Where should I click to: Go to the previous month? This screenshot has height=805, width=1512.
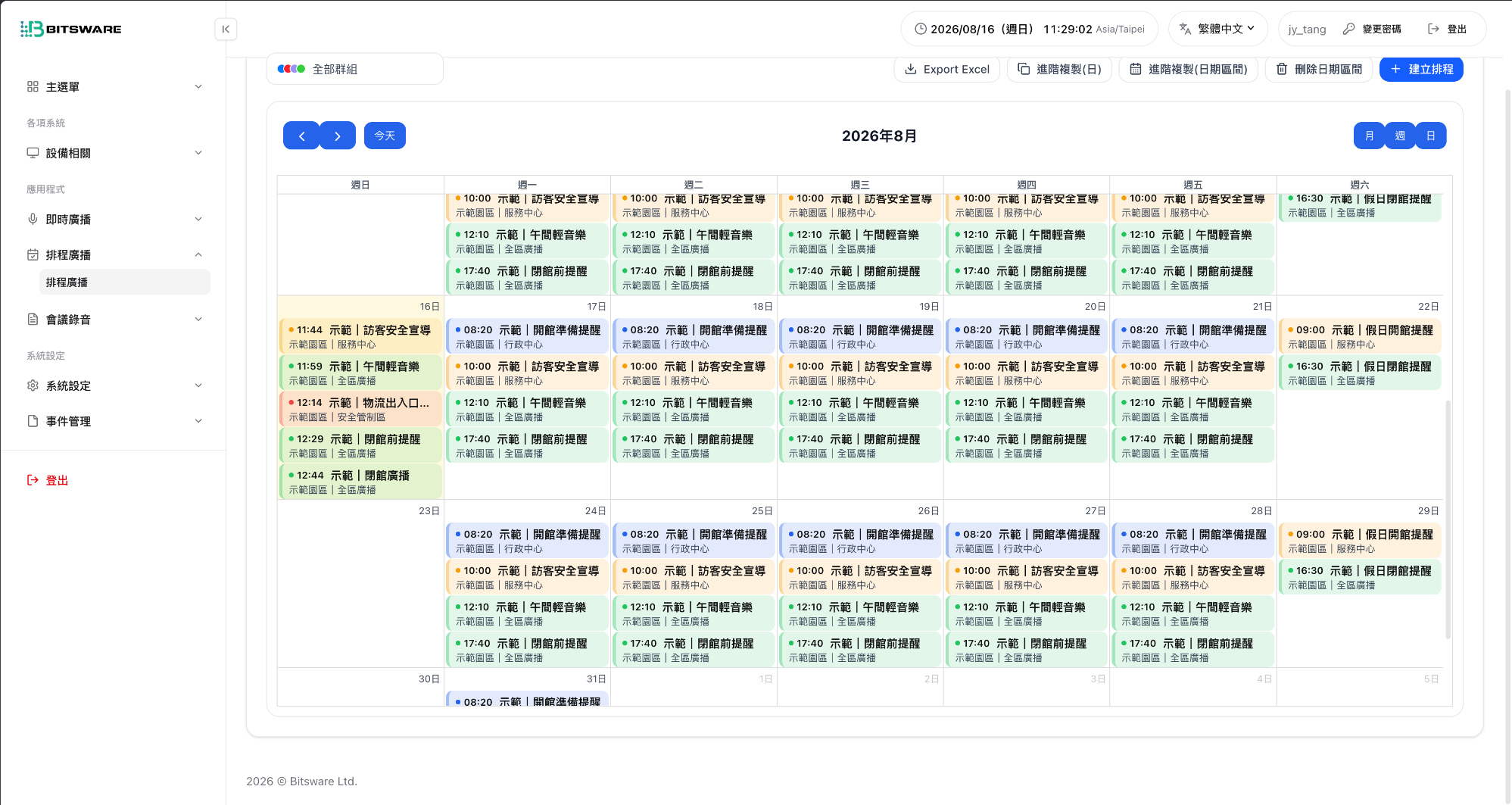coord(301,136)
